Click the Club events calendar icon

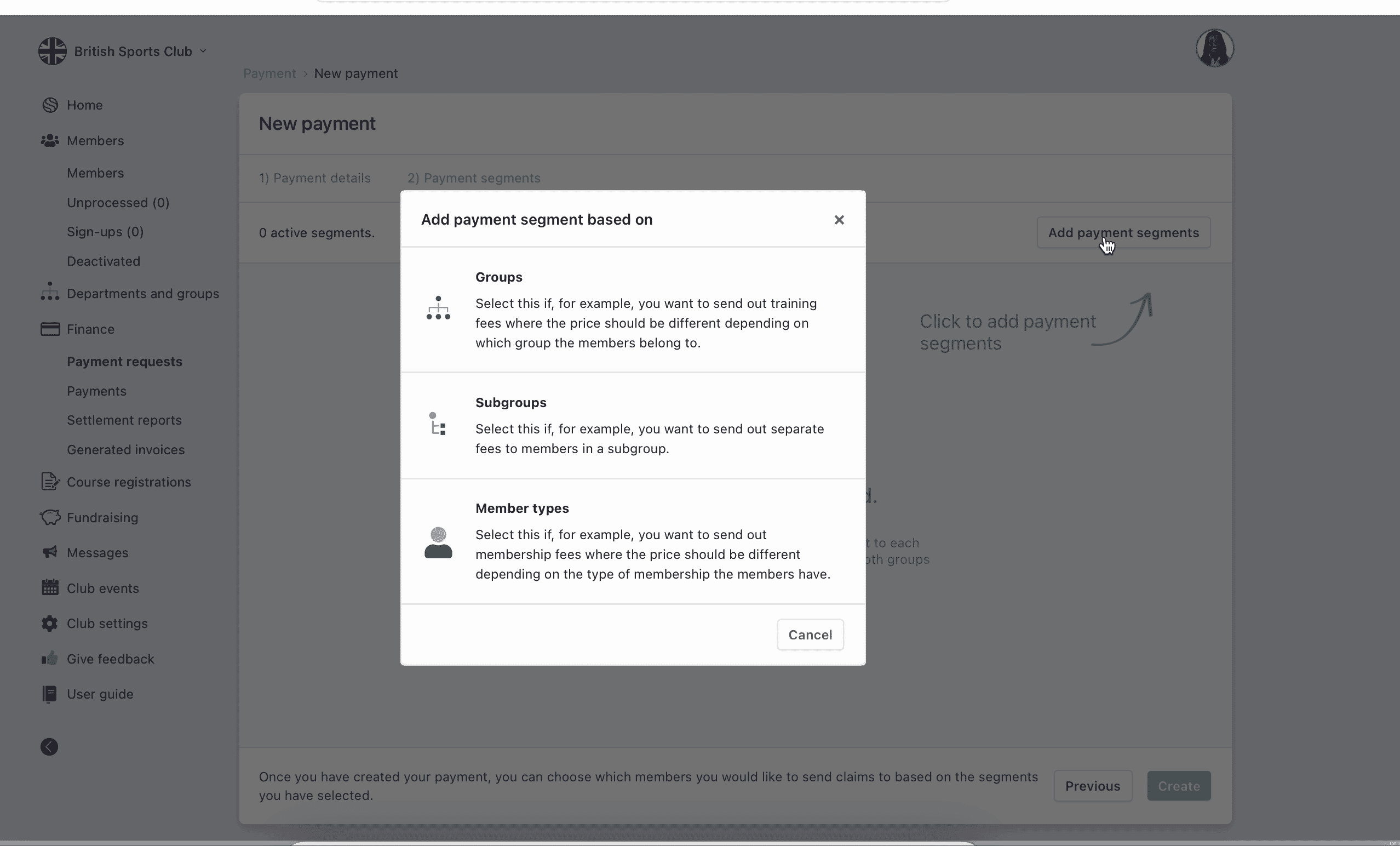[50, 588]
